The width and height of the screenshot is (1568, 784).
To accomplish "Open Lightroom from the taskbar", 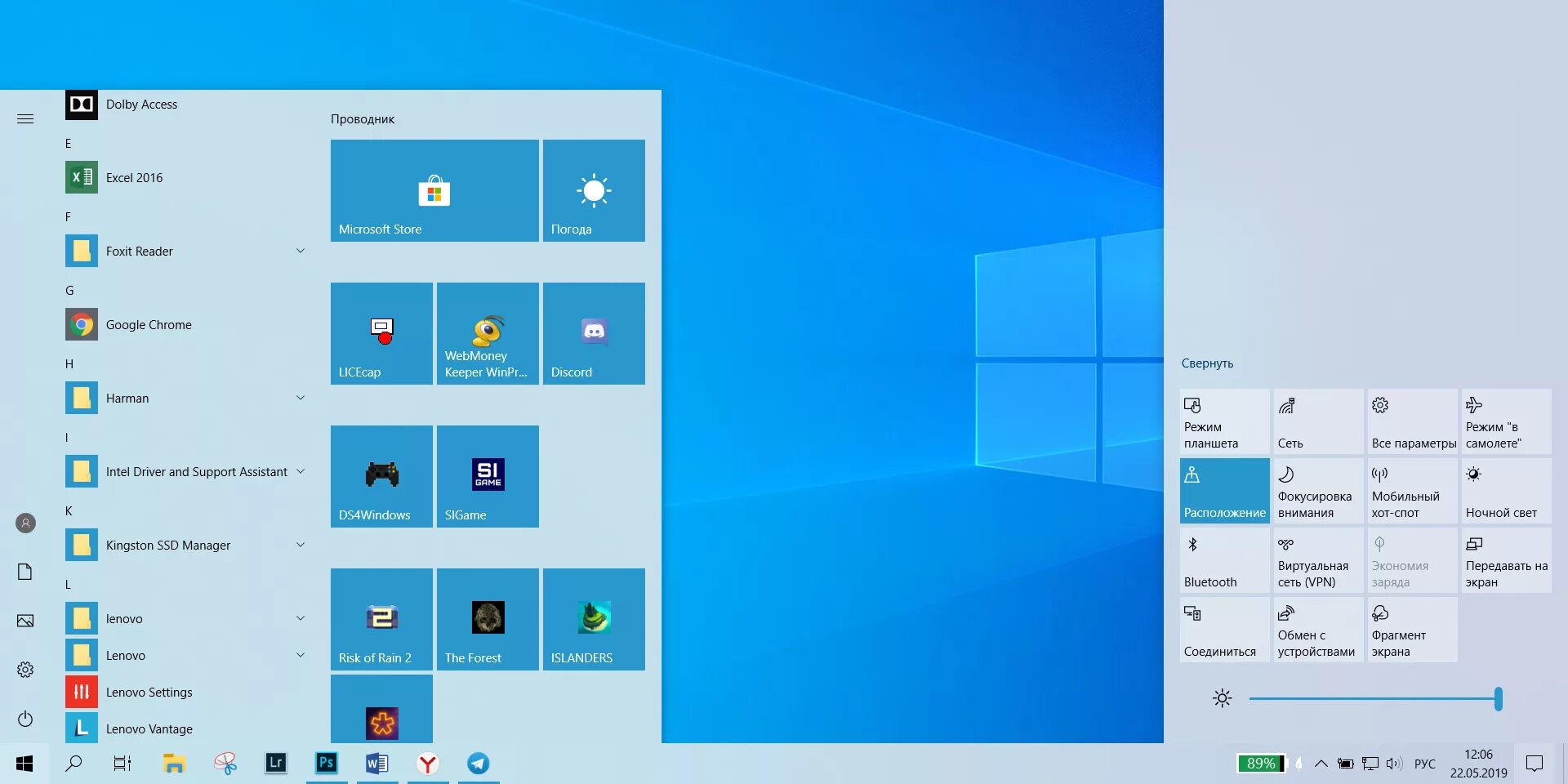I will 276,763.
